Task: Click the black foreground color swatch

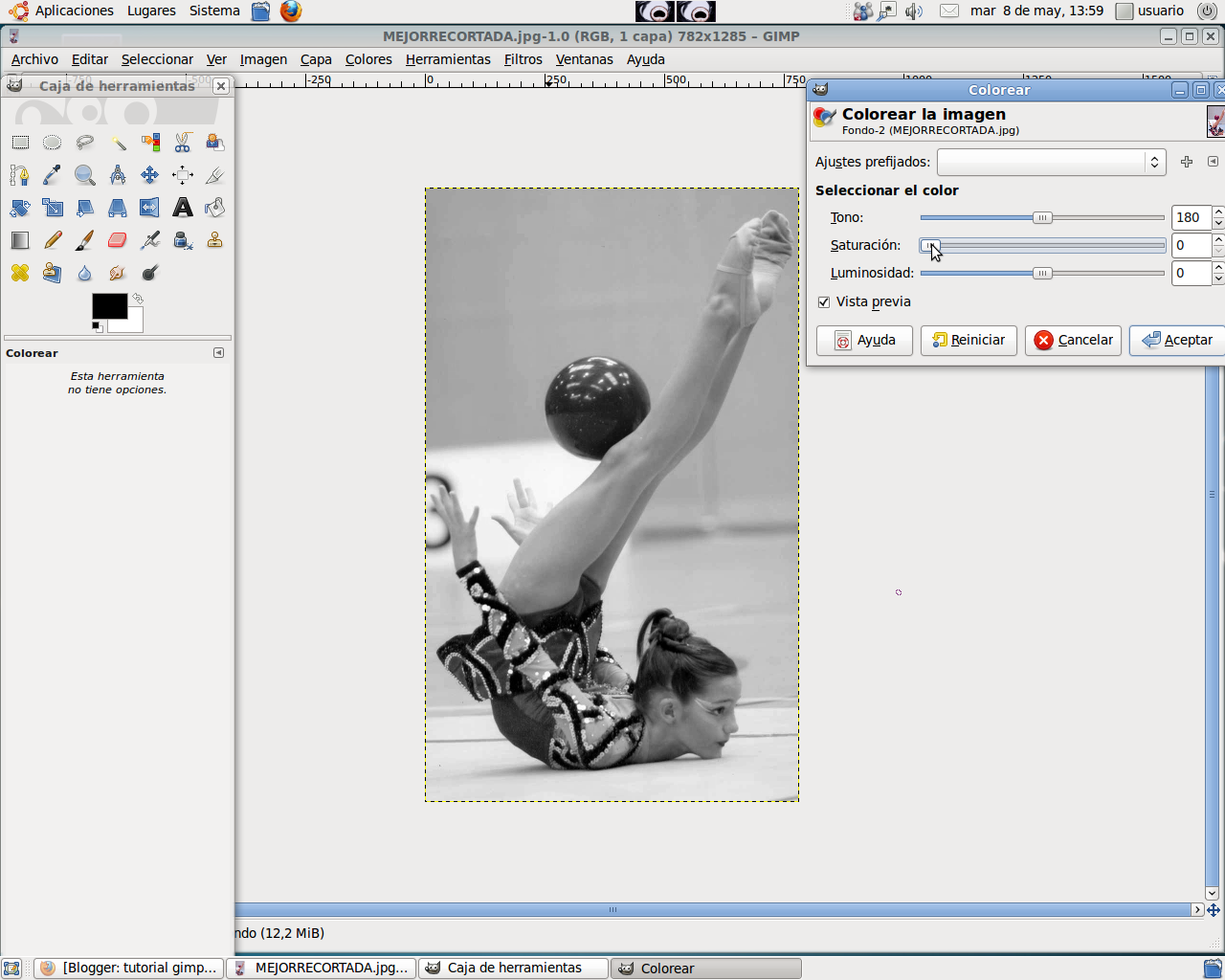Action: 109,306
